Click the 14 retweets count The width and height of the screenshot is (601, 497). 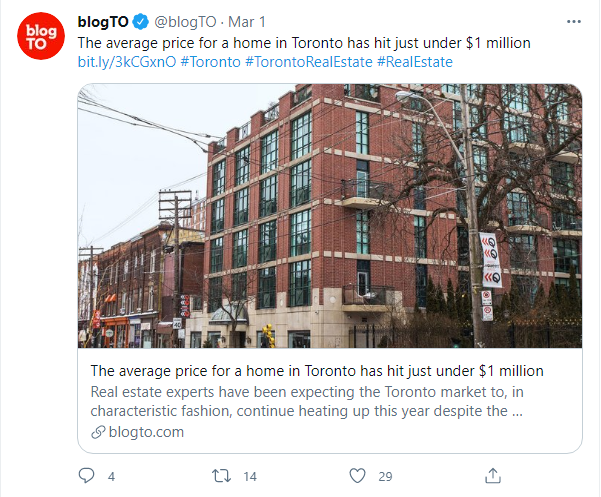point(251,476)
